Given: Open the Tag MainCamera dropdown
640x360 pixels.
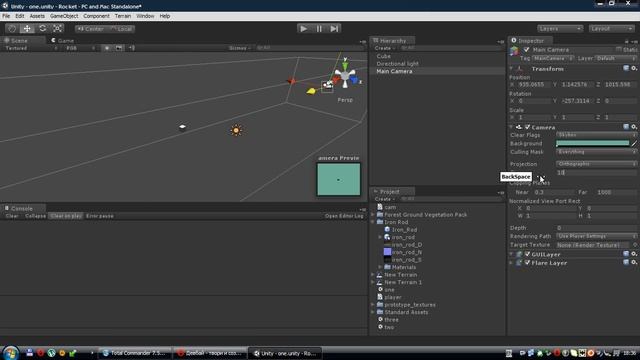Looking at the screenshot, I should click(x=552, y=58).
